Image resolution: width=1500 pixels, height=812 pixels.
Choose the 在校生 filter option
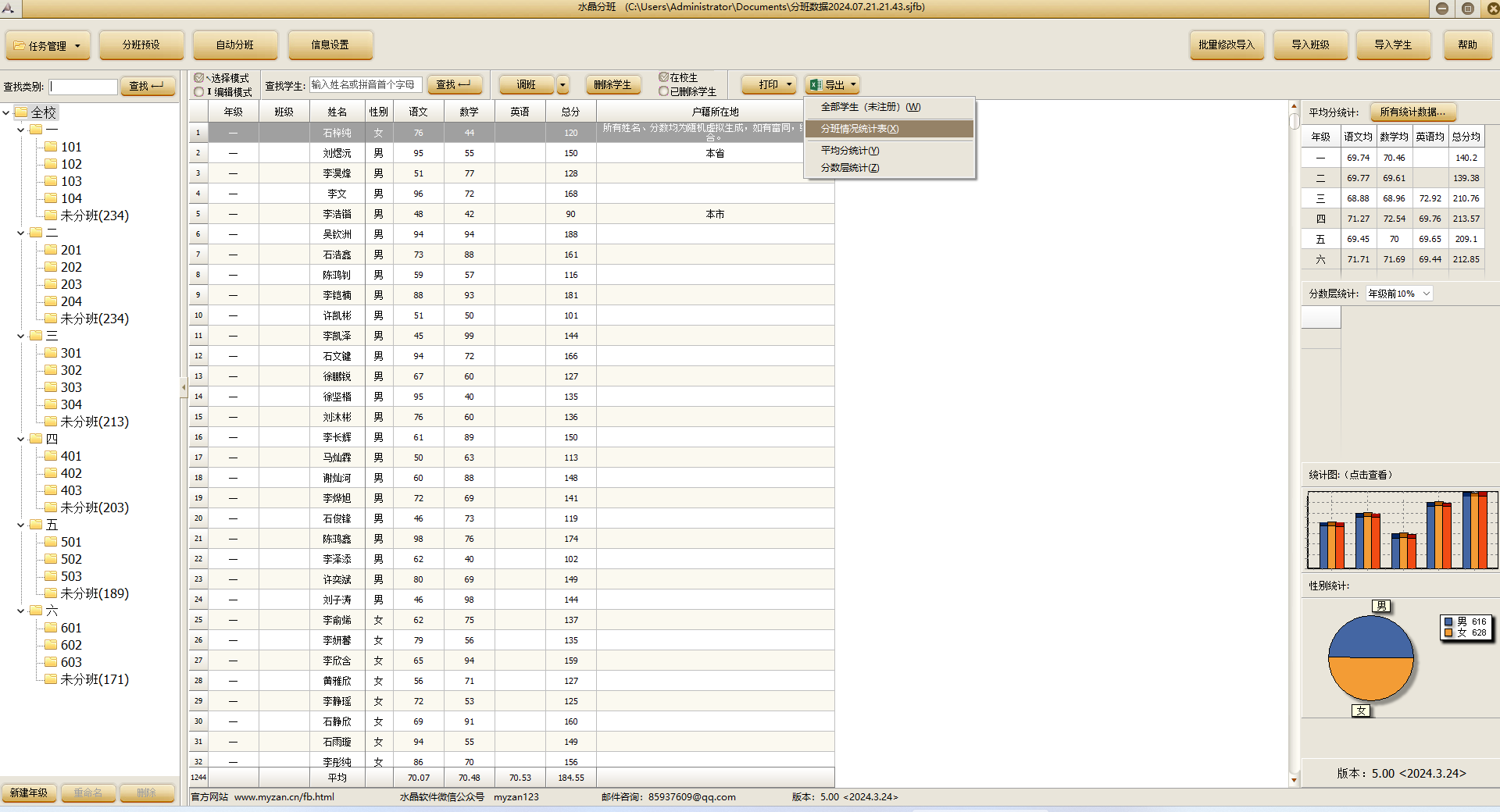663,77
